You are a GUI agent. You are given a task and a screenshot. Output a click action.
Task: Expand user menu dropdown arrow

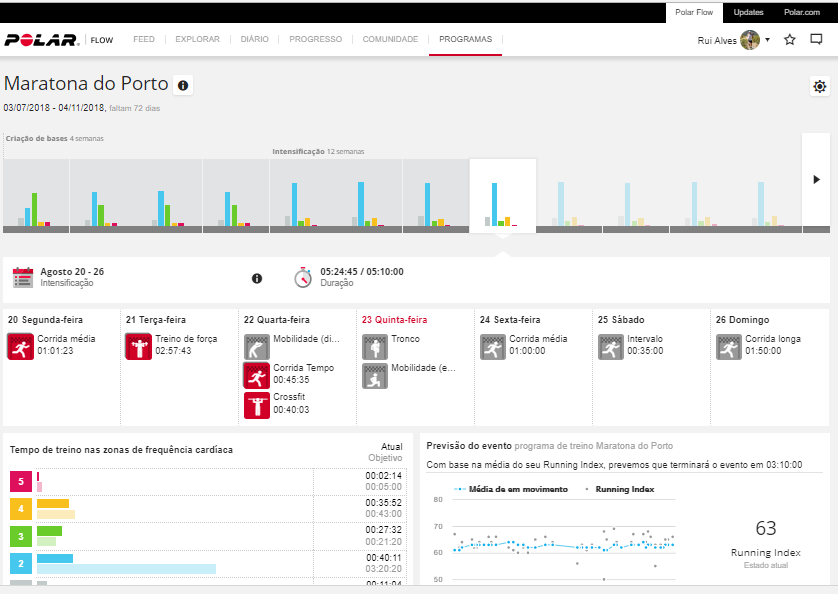click(x=767, y=40)
